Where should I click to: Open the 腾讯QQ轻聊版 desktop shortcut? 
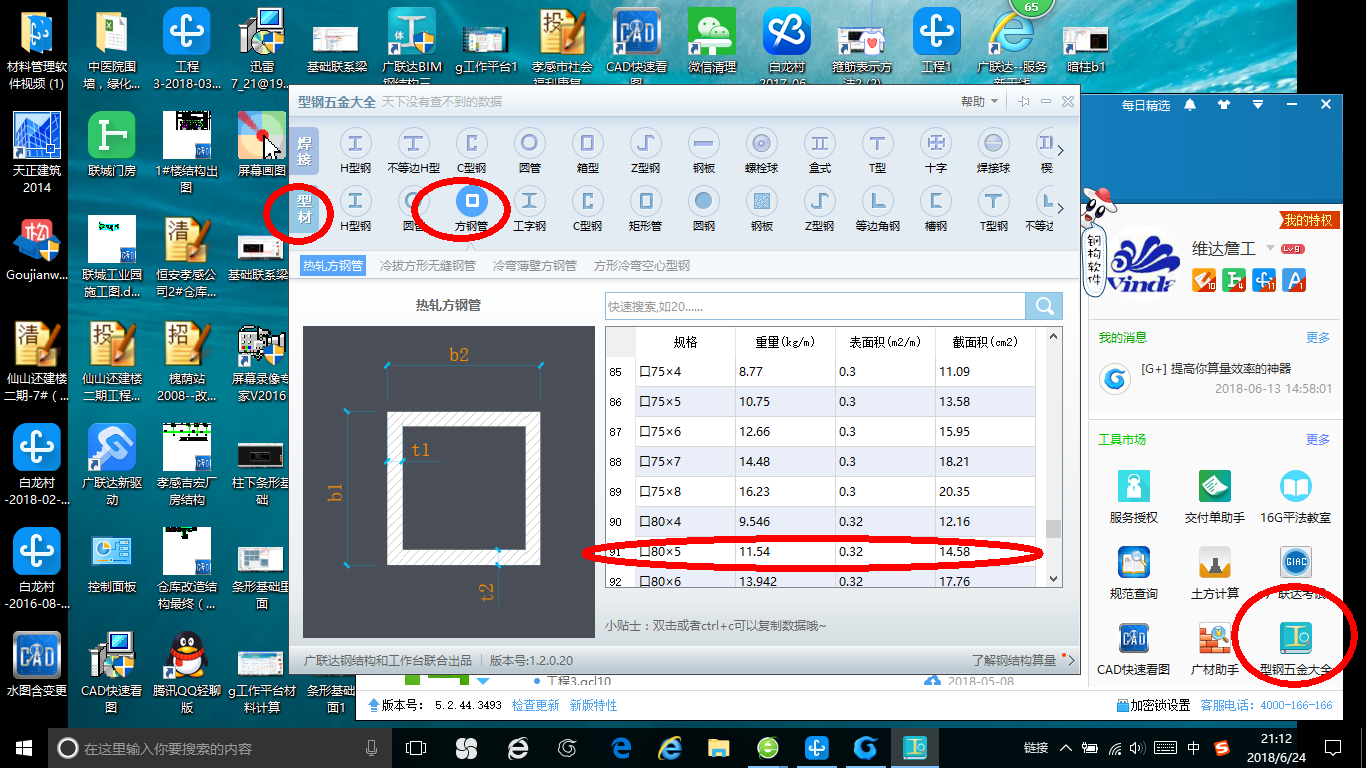click(187, 671)
